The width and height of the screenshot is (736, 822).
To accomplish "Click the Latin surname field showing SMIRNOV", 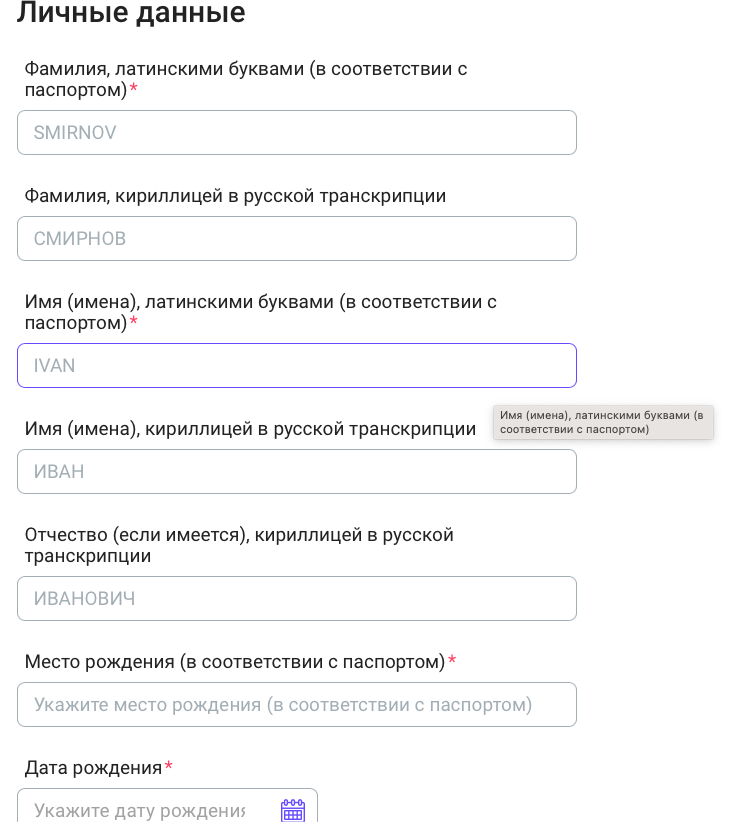I will (x=296, y=133).
